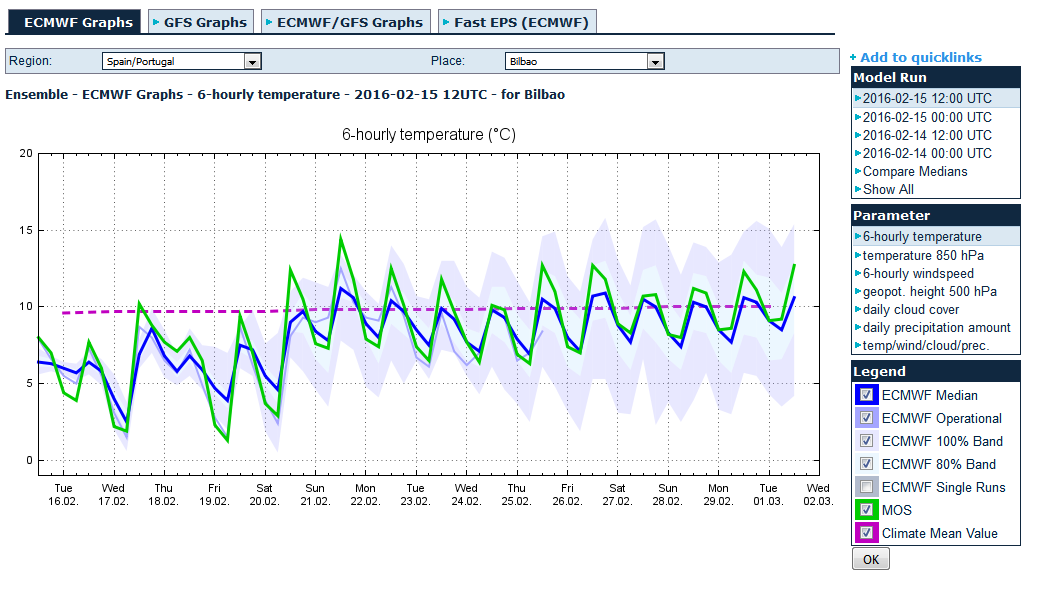Disable the ECMWF 100% Band checkbox
1048x589 pixels.
tap(866, 441)
